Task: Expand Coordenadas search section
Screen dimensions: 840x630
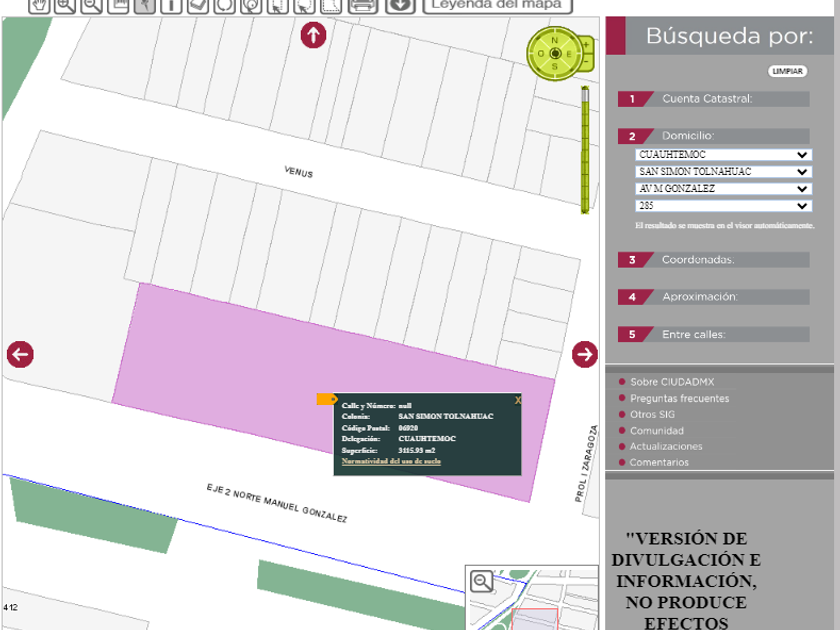Action: (714, 260)
